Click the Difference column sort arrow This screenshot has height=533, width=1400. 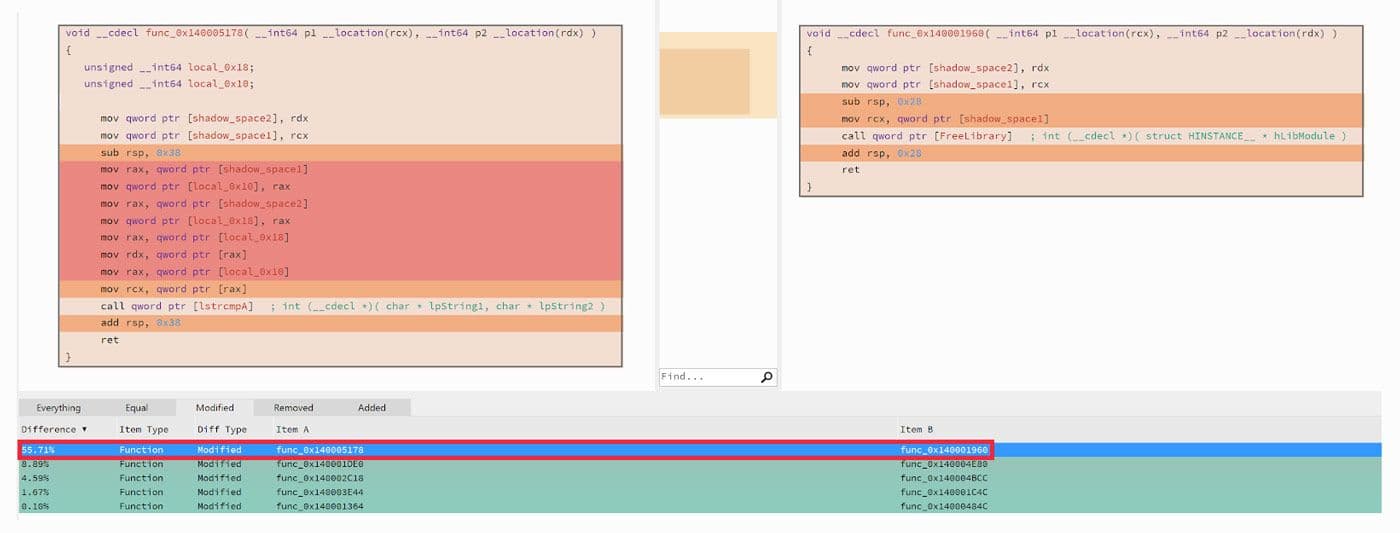coord(84,430)
